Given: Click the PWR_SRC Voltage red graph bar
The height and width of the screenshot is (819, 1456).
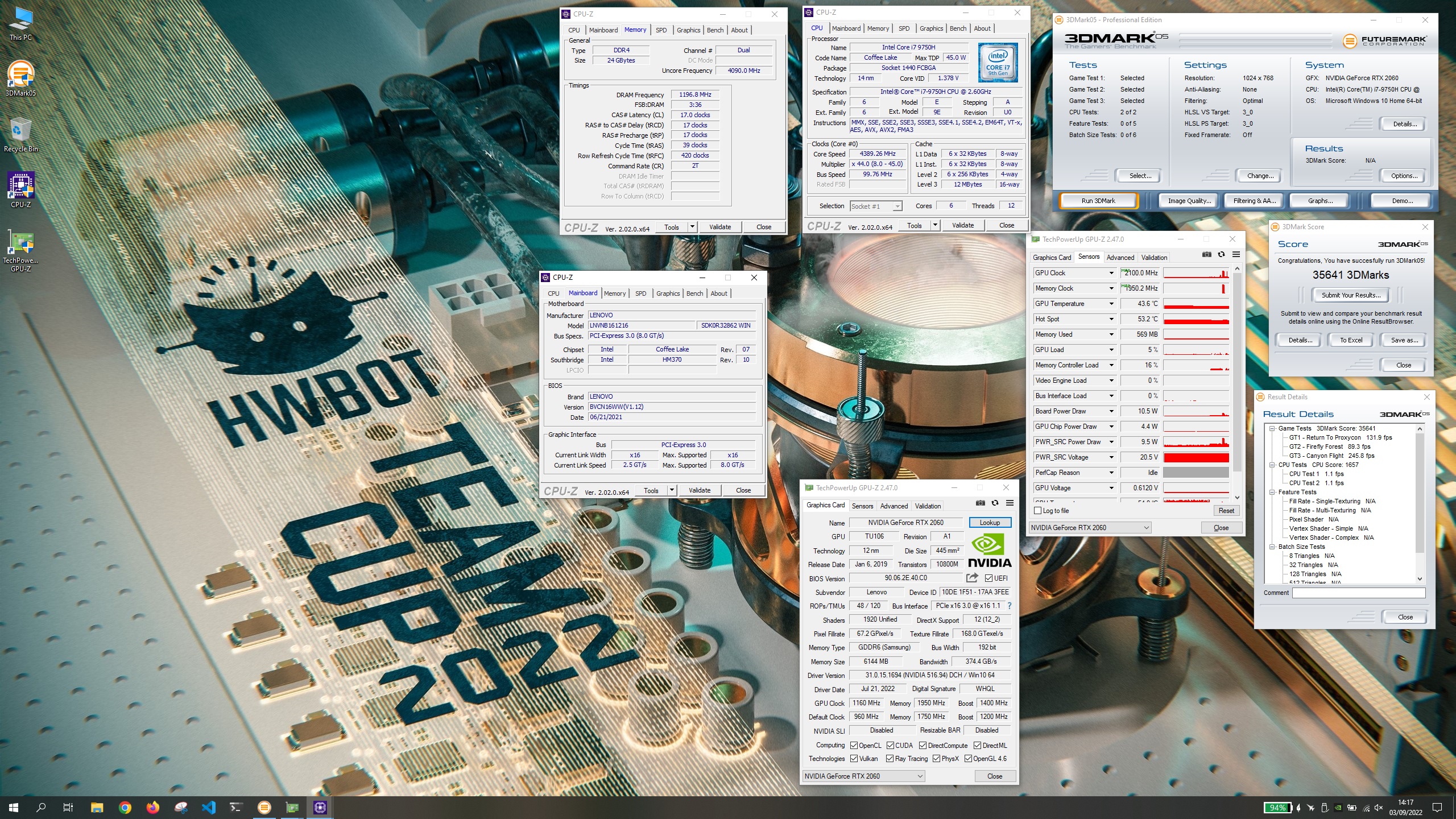Looking at the screenshot, I should [x=1196, y=457].
